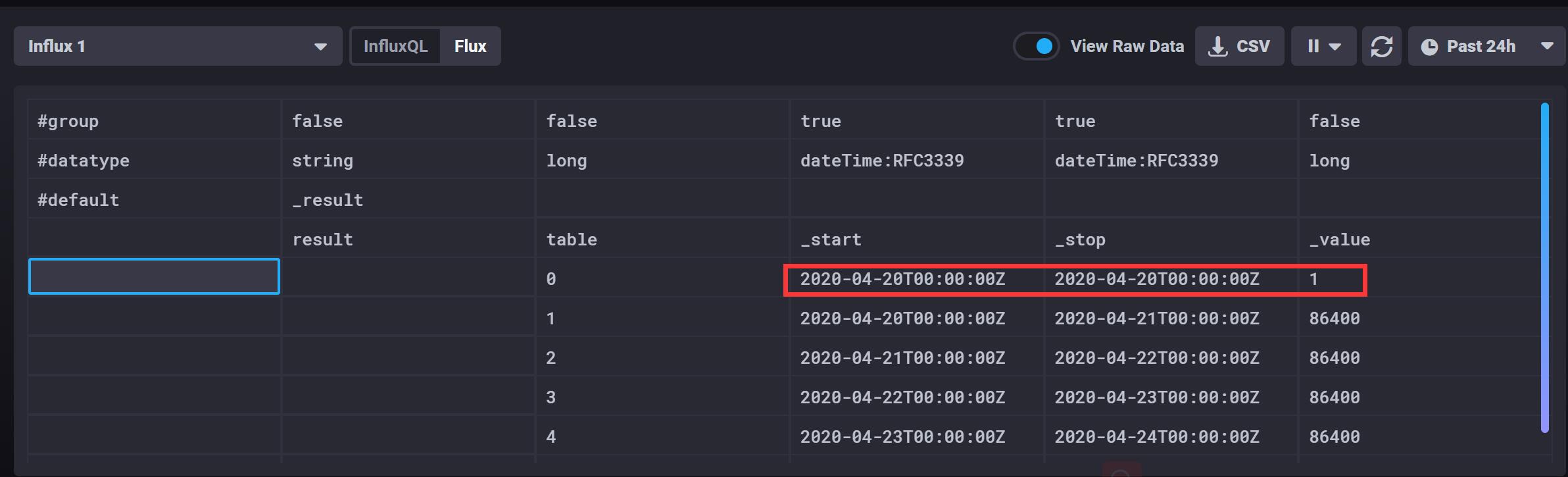Switch the query editor to InfluxQL

[397, 46]
